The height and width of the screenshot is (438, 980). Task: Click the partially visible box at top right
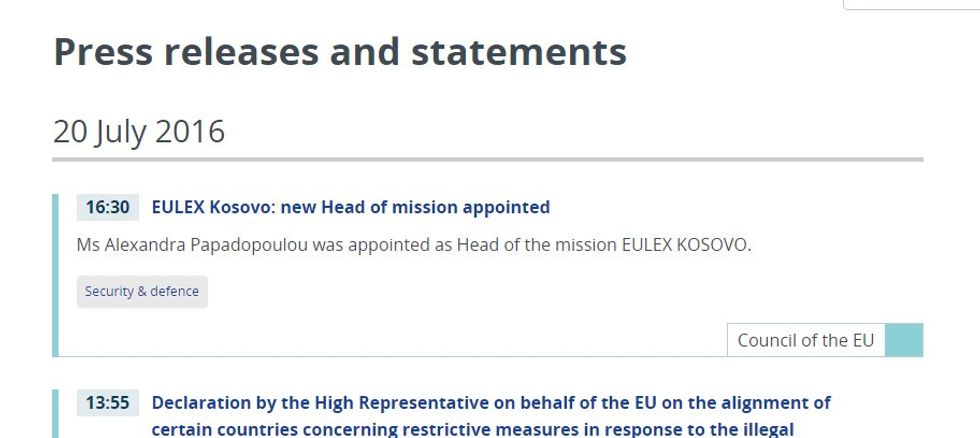[910, 5]
